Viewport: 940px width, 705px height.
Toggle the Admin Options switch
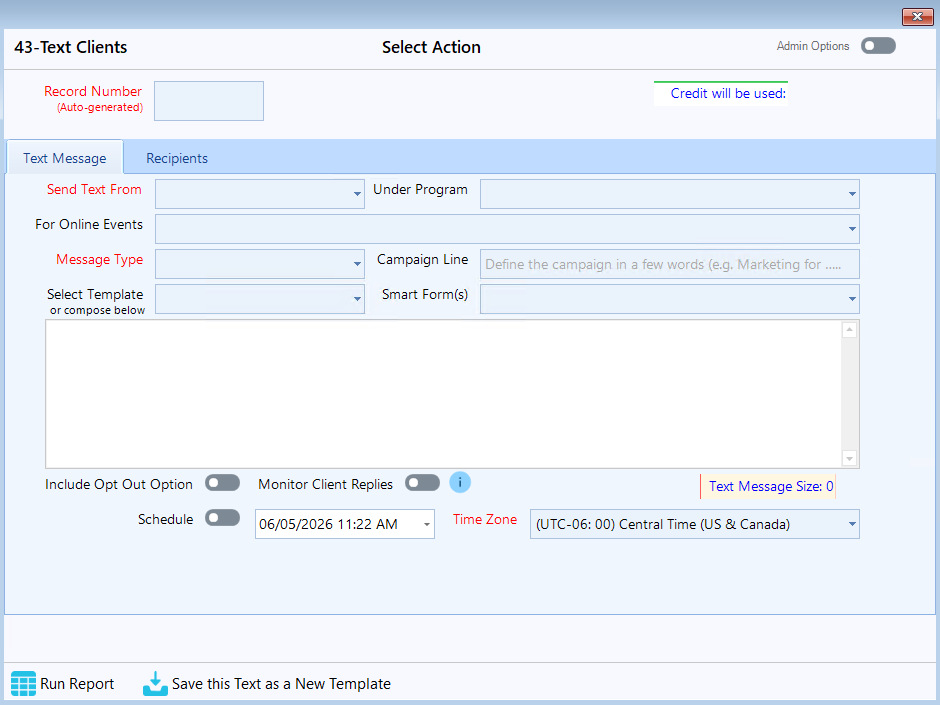(x=878, y=46)
